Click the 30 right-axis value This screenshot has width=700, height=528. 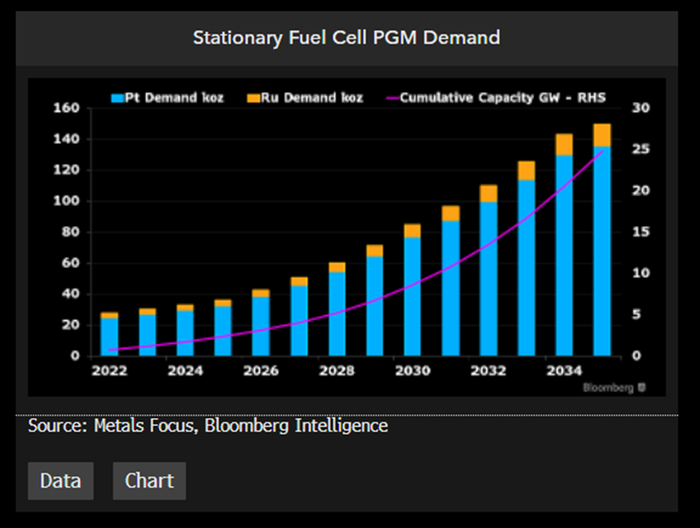tap(641, 108)
